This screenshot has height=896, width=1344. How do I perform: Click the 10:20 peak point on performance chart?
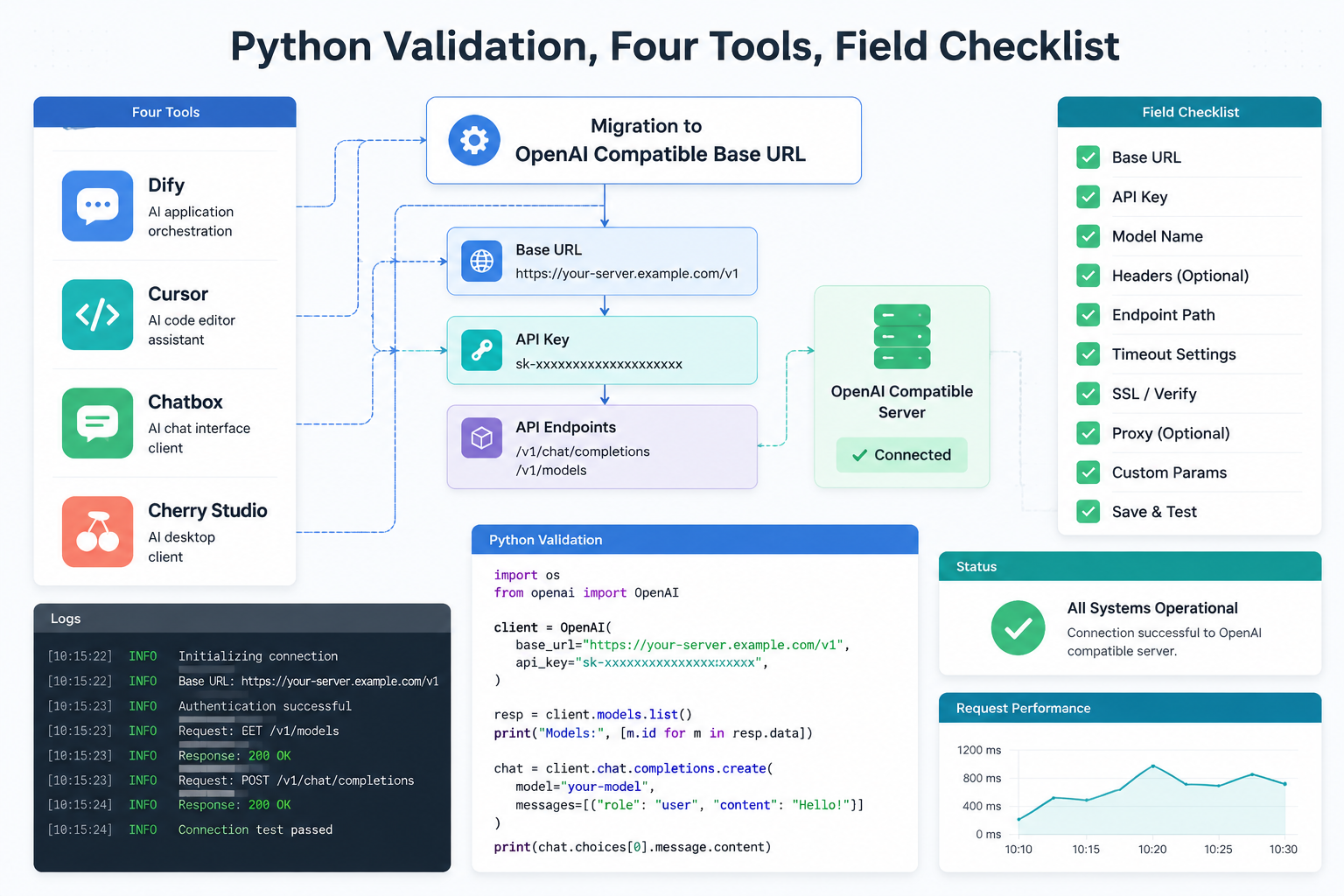click(x=1153, y=766)
